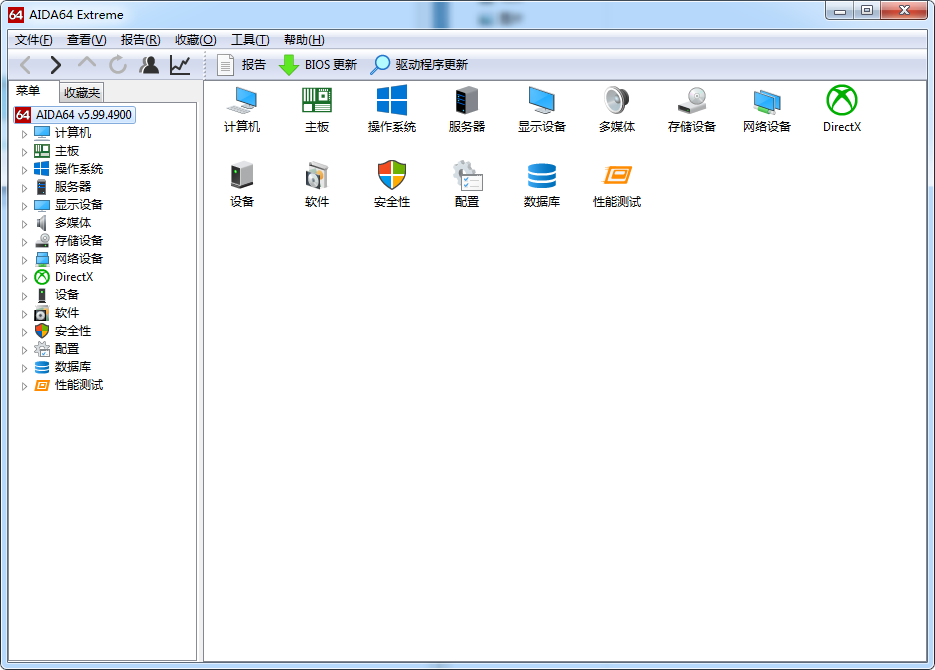Image resolution: width=935 pixels, height=670 pixels.
Task: Expand the 安全性 tree node arrow
Action: tap(24, 332)
